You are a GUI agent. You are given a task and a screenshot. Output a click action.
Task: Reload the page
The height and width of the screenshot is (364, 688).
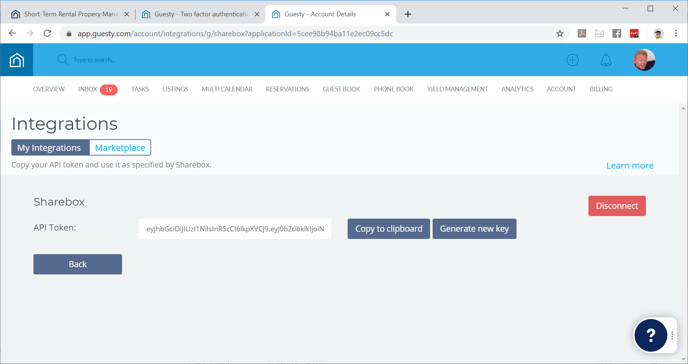click(47, 33)
